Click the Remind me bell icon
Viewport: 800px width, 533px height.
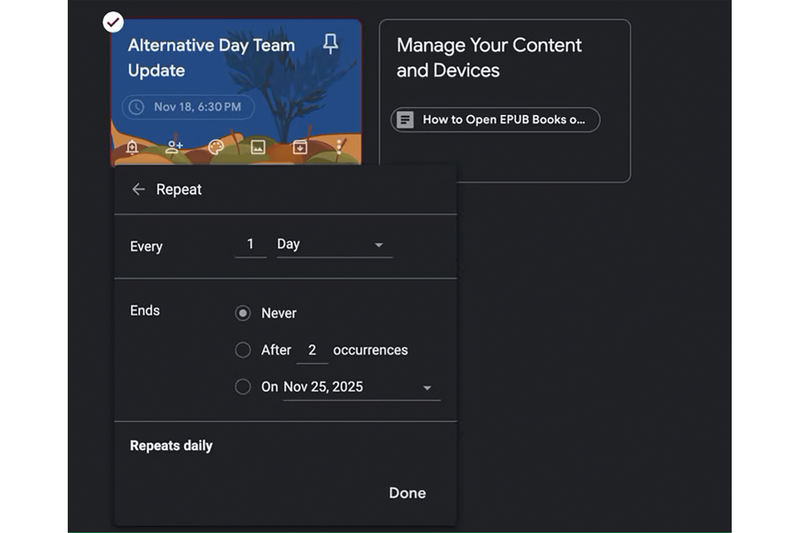[132, 148]
